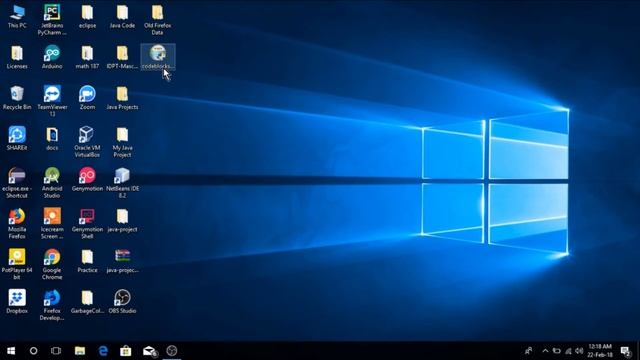The width and height of the screenshot is (640, 360).
Task: Open File Explorer from taskbar
Action: coord(80,351)
